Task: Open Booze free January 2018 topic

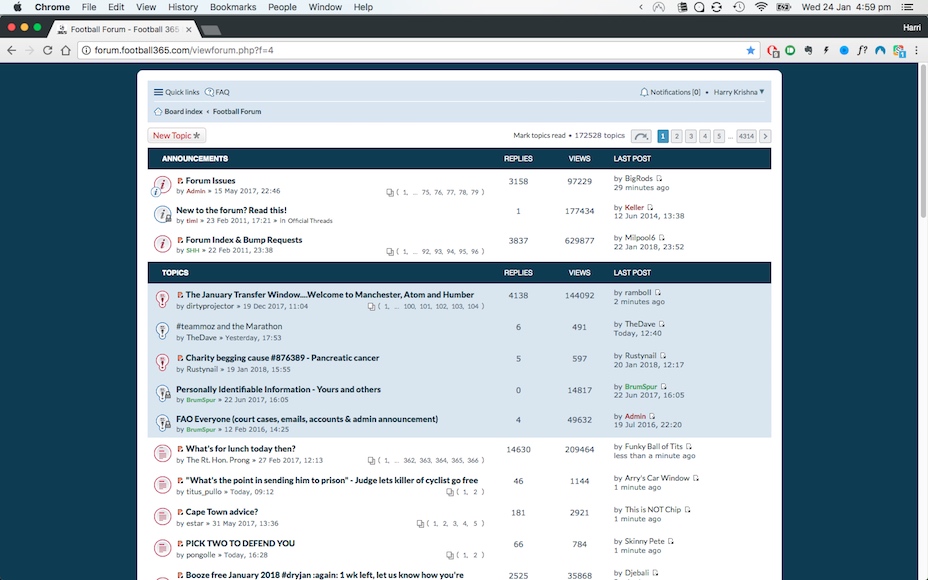Action: 325,575
